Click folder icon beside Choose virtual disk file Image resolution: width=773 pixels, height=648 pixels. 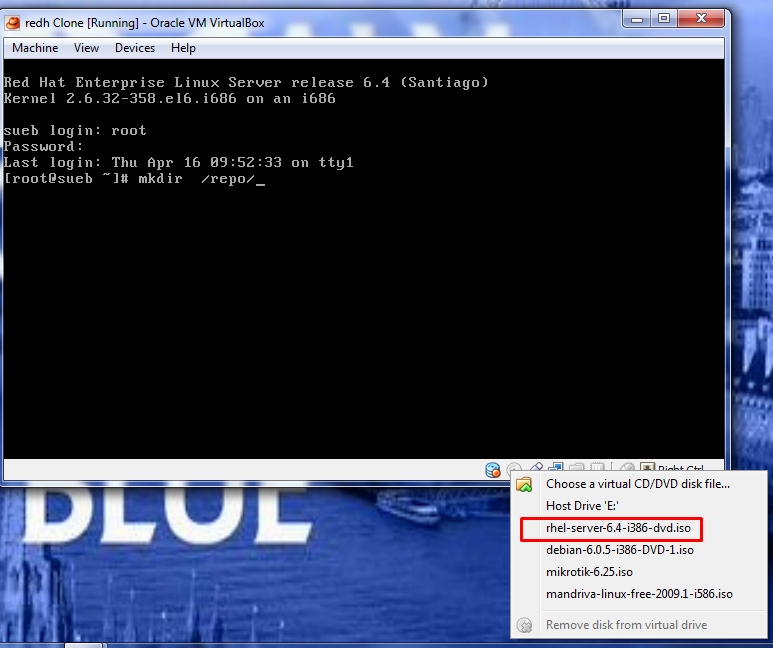tap(524, 484)
